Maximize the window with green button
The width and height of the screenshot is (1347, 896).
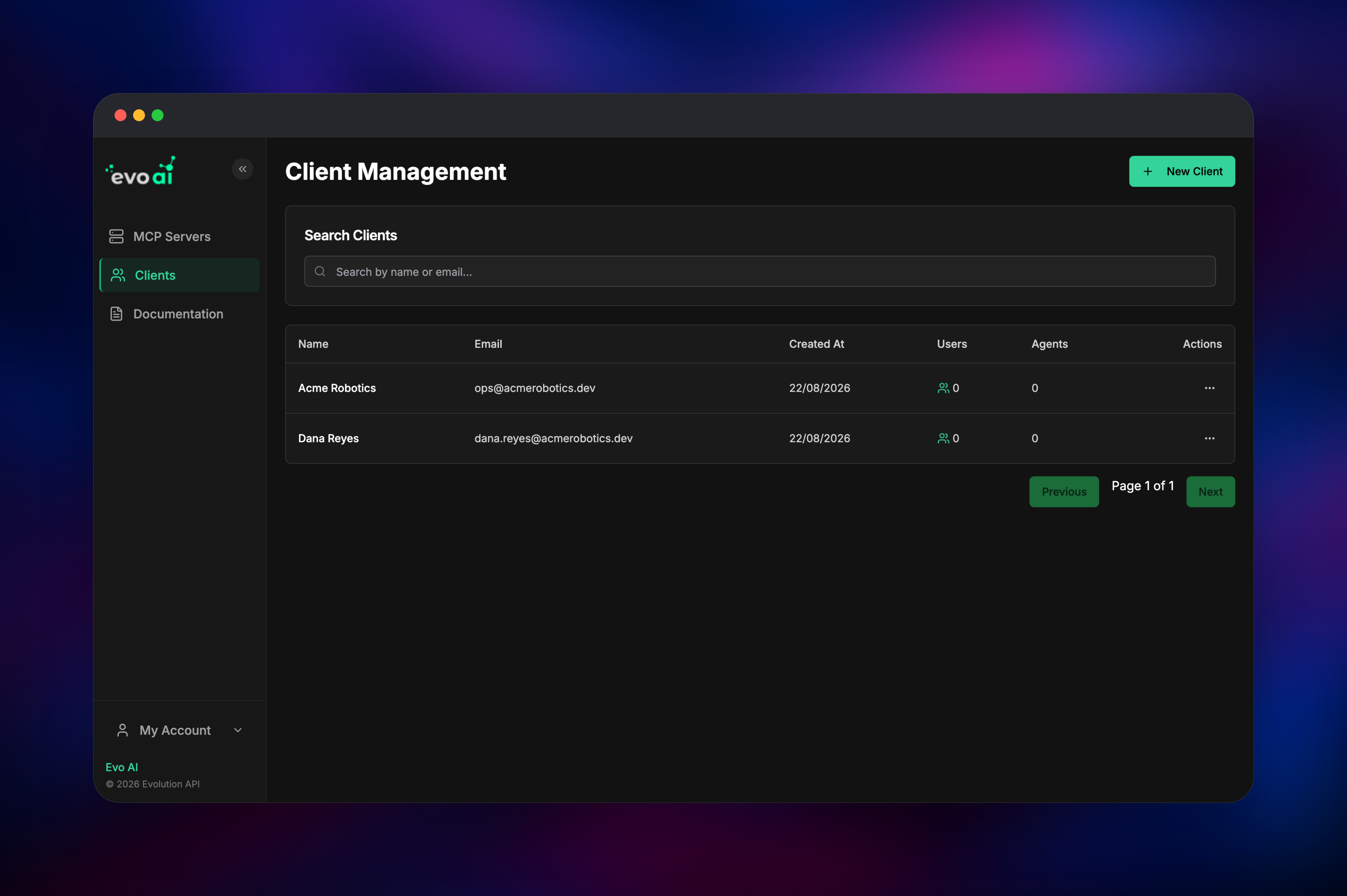coord(158,116)
